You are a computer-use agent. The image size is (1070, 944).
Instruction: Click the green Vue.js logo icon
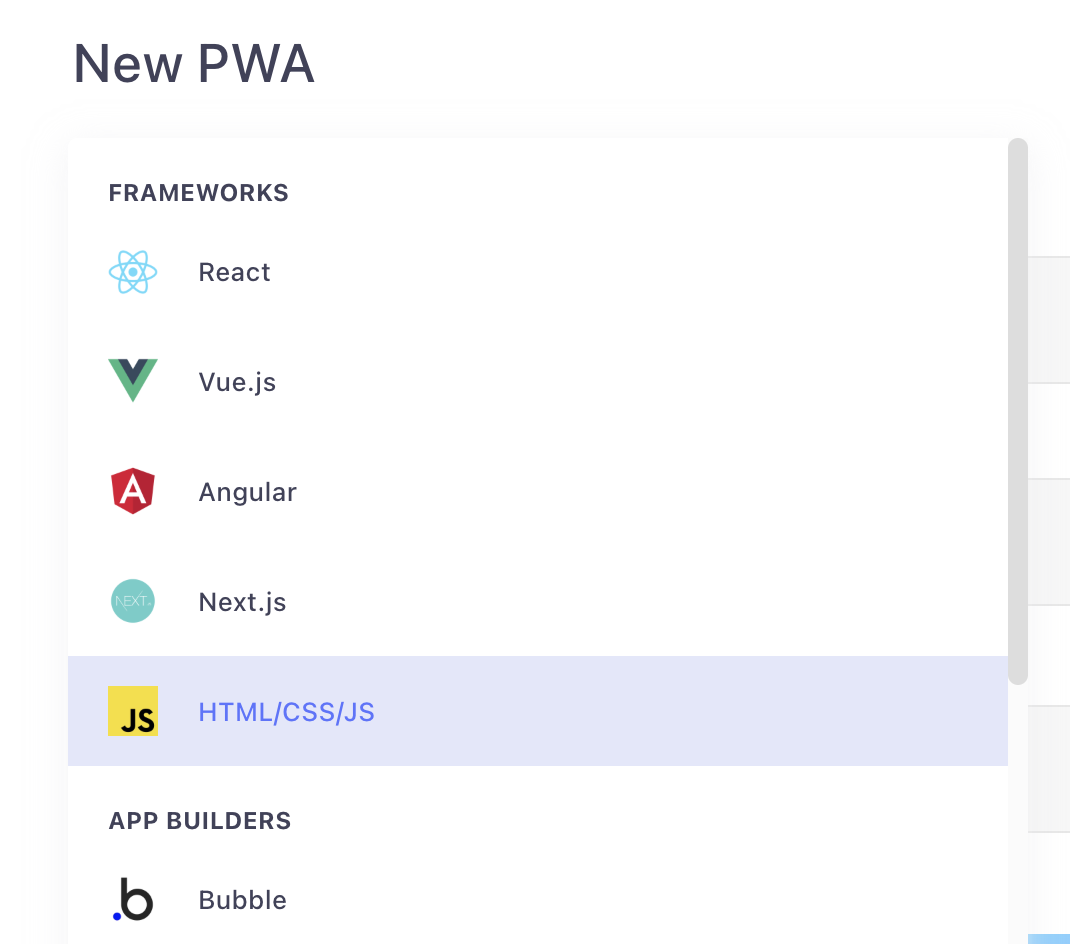click(x=133, y=380)
